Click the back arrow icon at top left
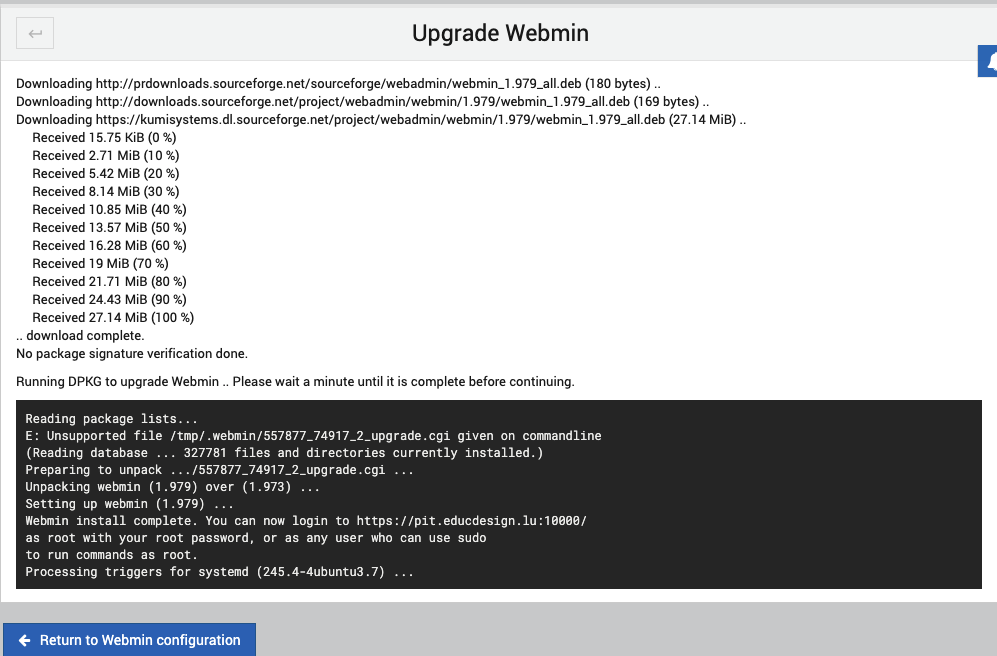The image size is (997, 656). coord(34,33)
